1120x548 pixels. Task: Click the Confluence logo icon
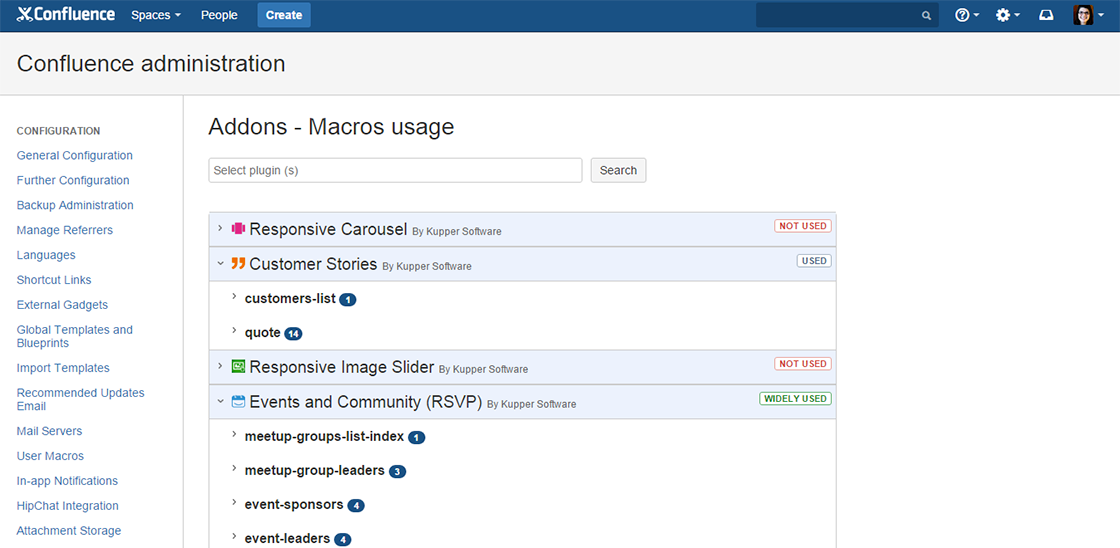click(25, 15)
